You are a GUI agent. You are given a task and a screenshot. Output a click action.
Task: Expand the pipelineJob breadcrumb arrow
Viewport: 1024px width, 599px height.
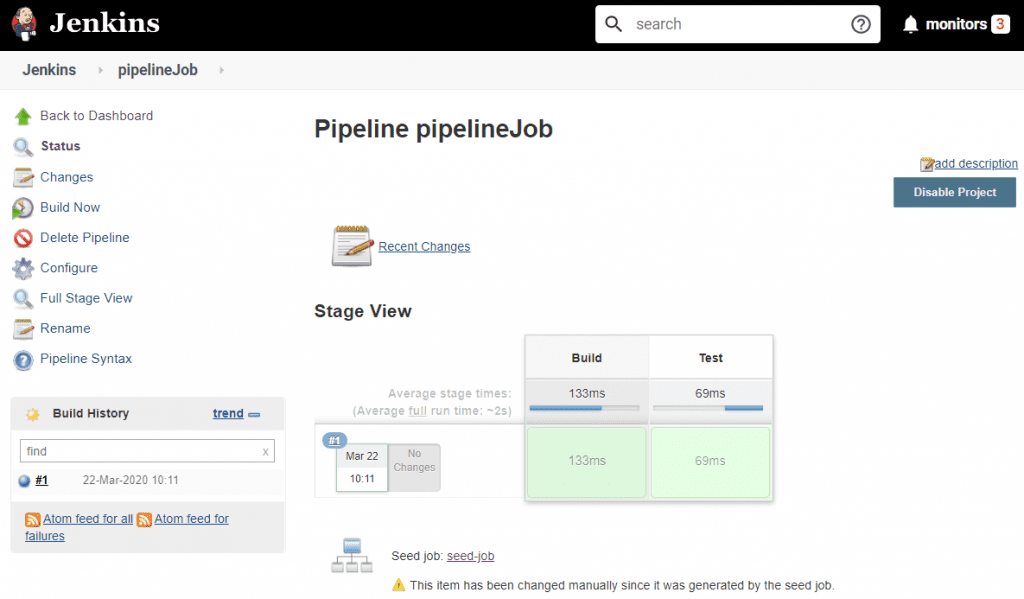tap(220, 70)
